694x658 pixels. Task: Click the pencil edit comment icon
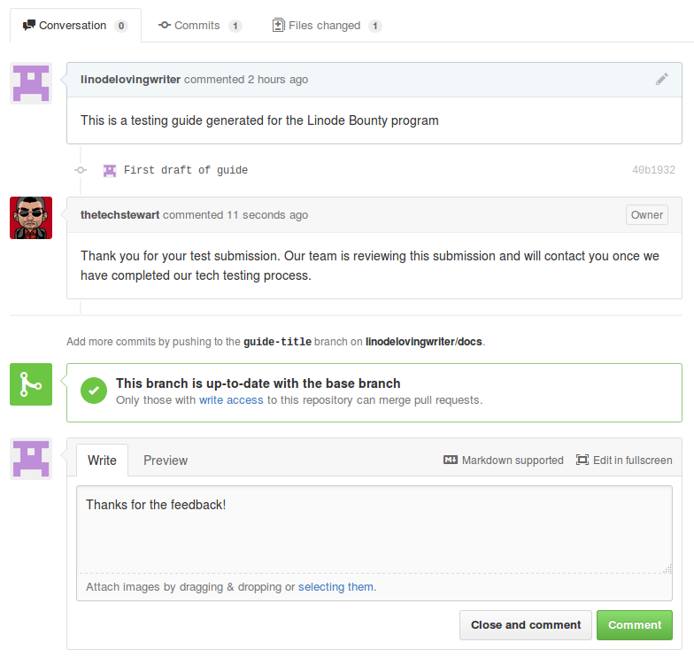click(661, 79)
